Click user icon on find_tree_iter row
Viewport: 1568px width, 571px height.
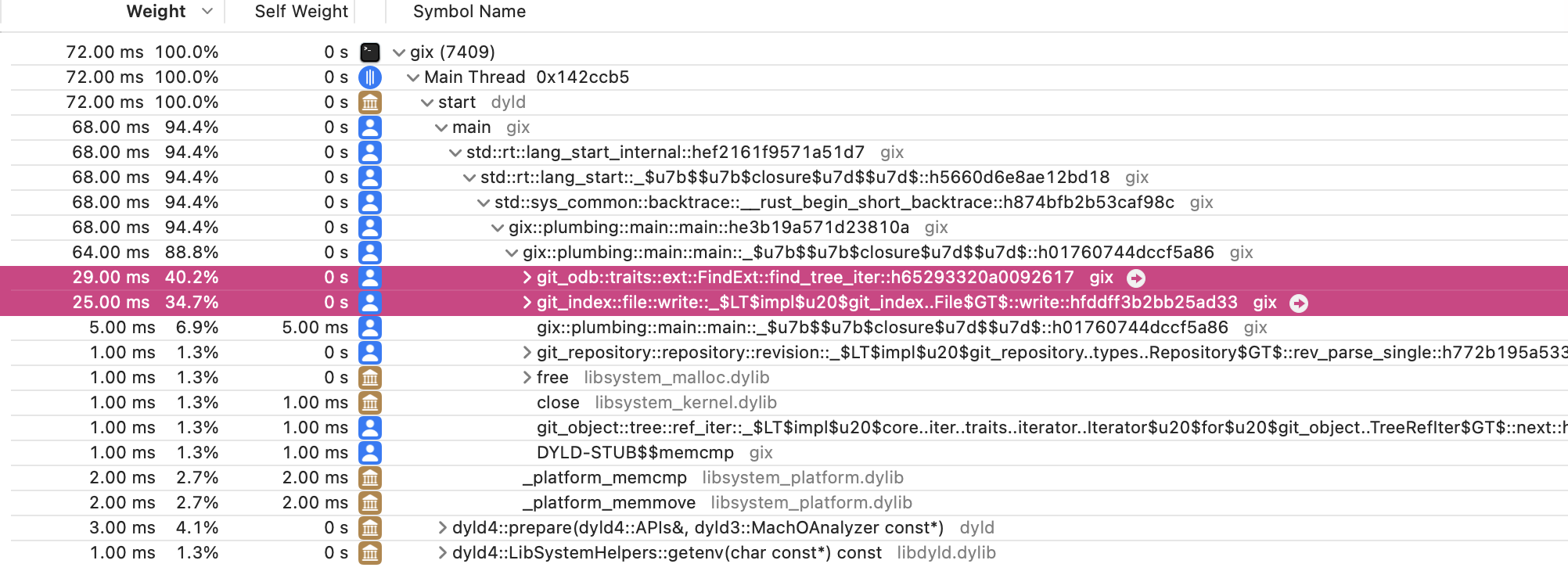370,278
